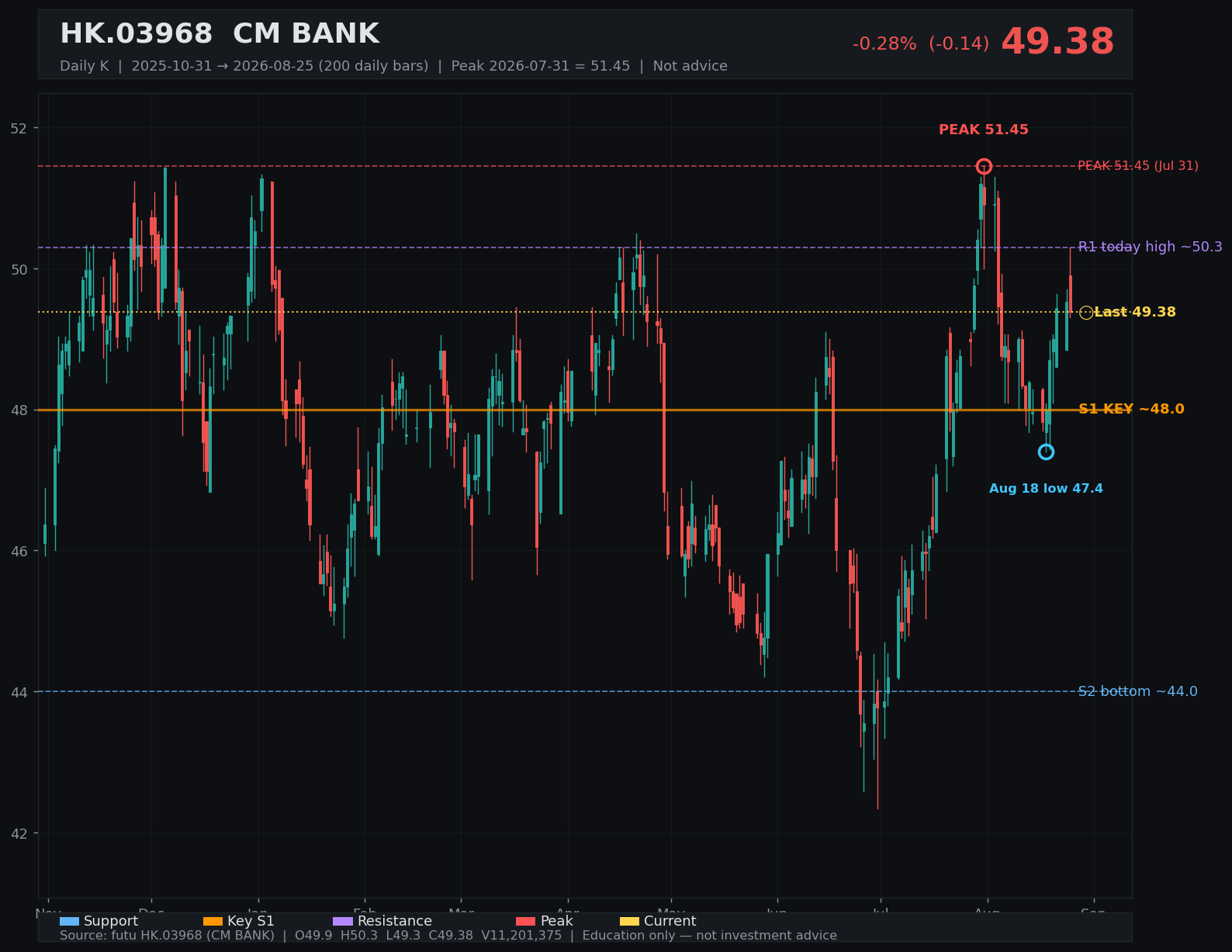Select the purple Resistance legend swatch
This screenshot has width=1232, height=952.
coord(343,921)
